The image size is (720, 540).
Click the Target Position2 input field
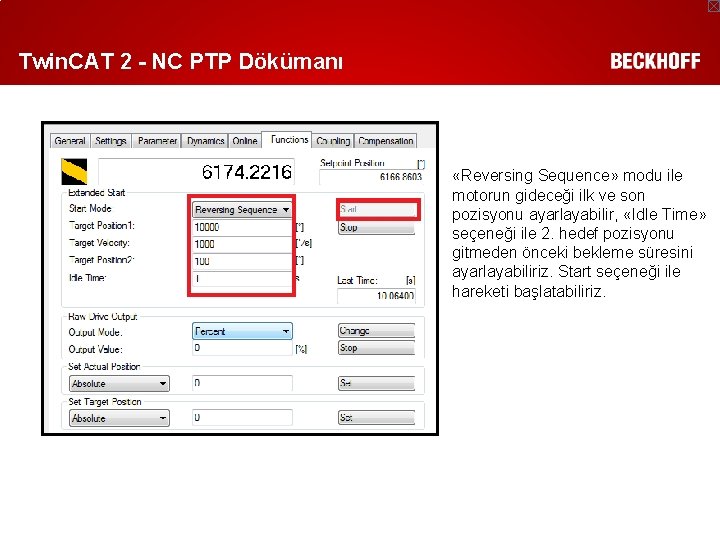(x=242, y=261)
